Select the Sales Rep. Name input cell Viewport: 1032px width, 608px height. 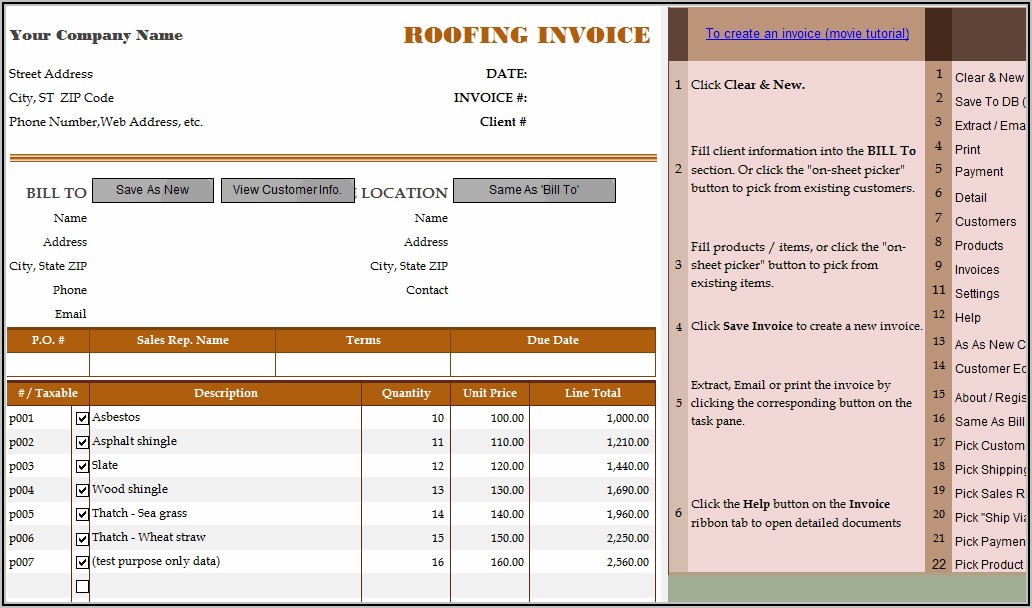click(x=182, y=365)
